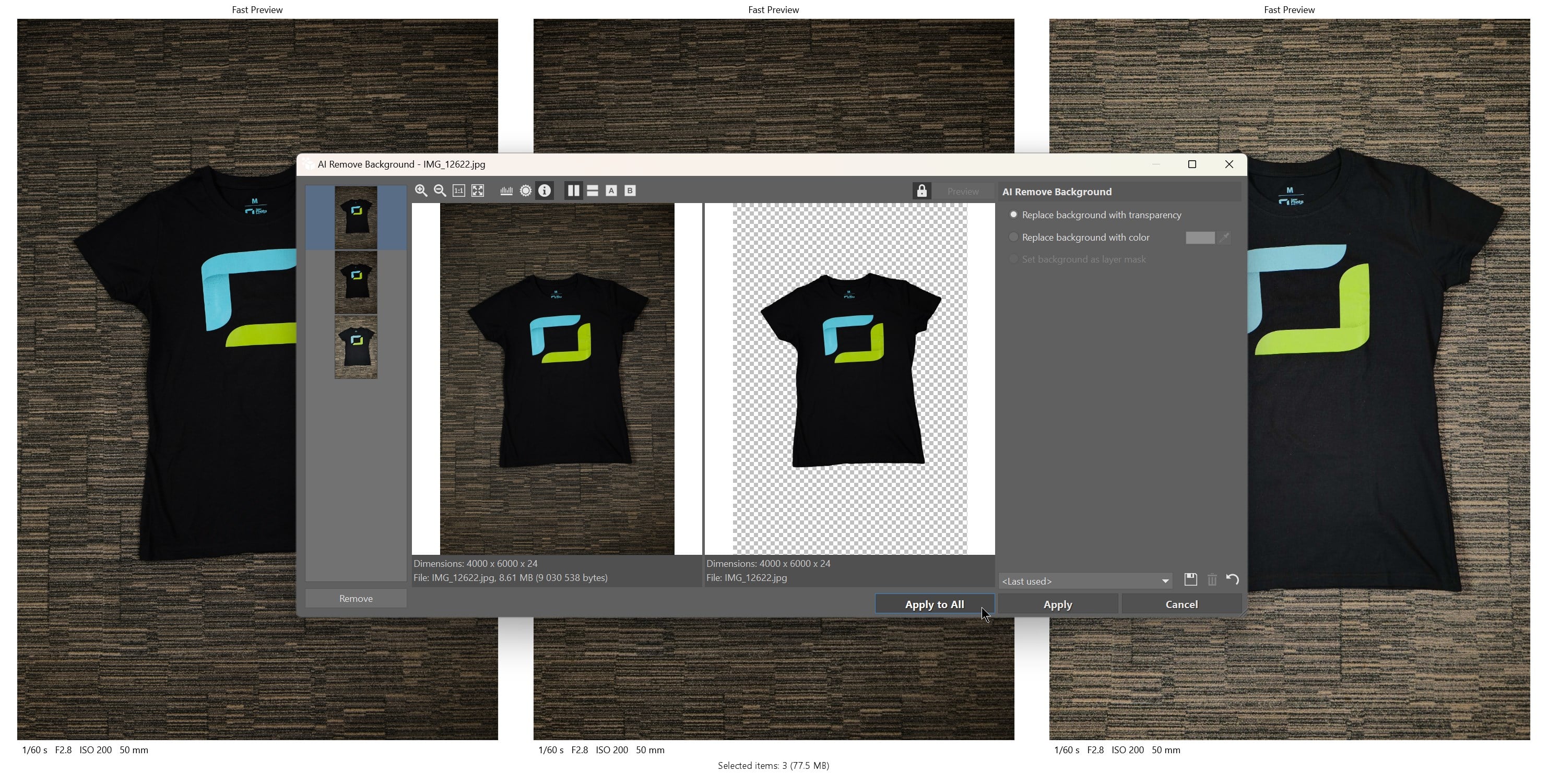
Task: Save the current settings as preset
Action: pyautogui.click(x=1190, y=580)
